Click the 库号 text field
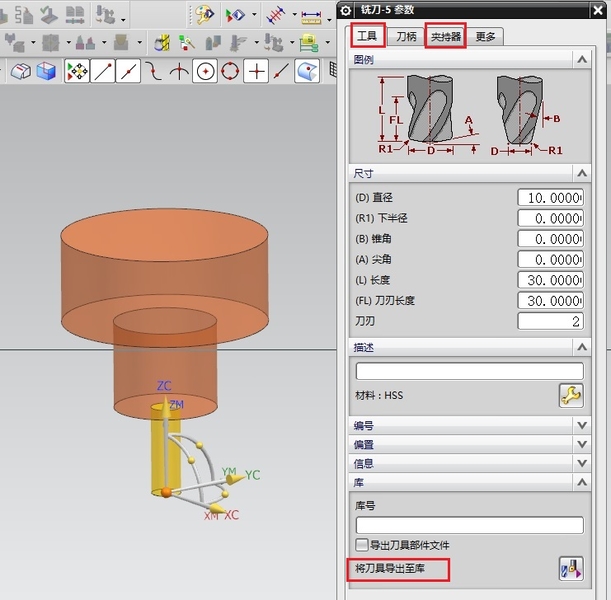Screen dimensions: 611x600 coord(469,525)
